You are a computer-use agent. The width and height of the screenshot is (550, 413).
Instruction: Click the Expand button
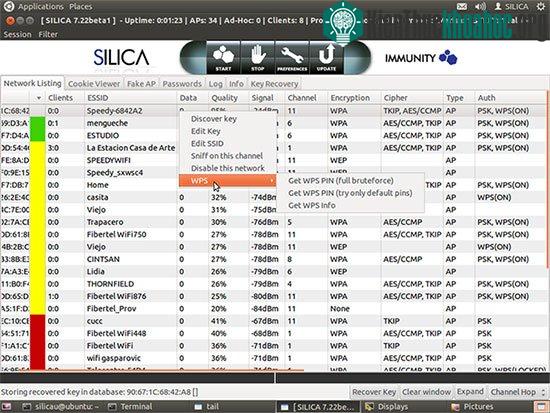point(470,392)
